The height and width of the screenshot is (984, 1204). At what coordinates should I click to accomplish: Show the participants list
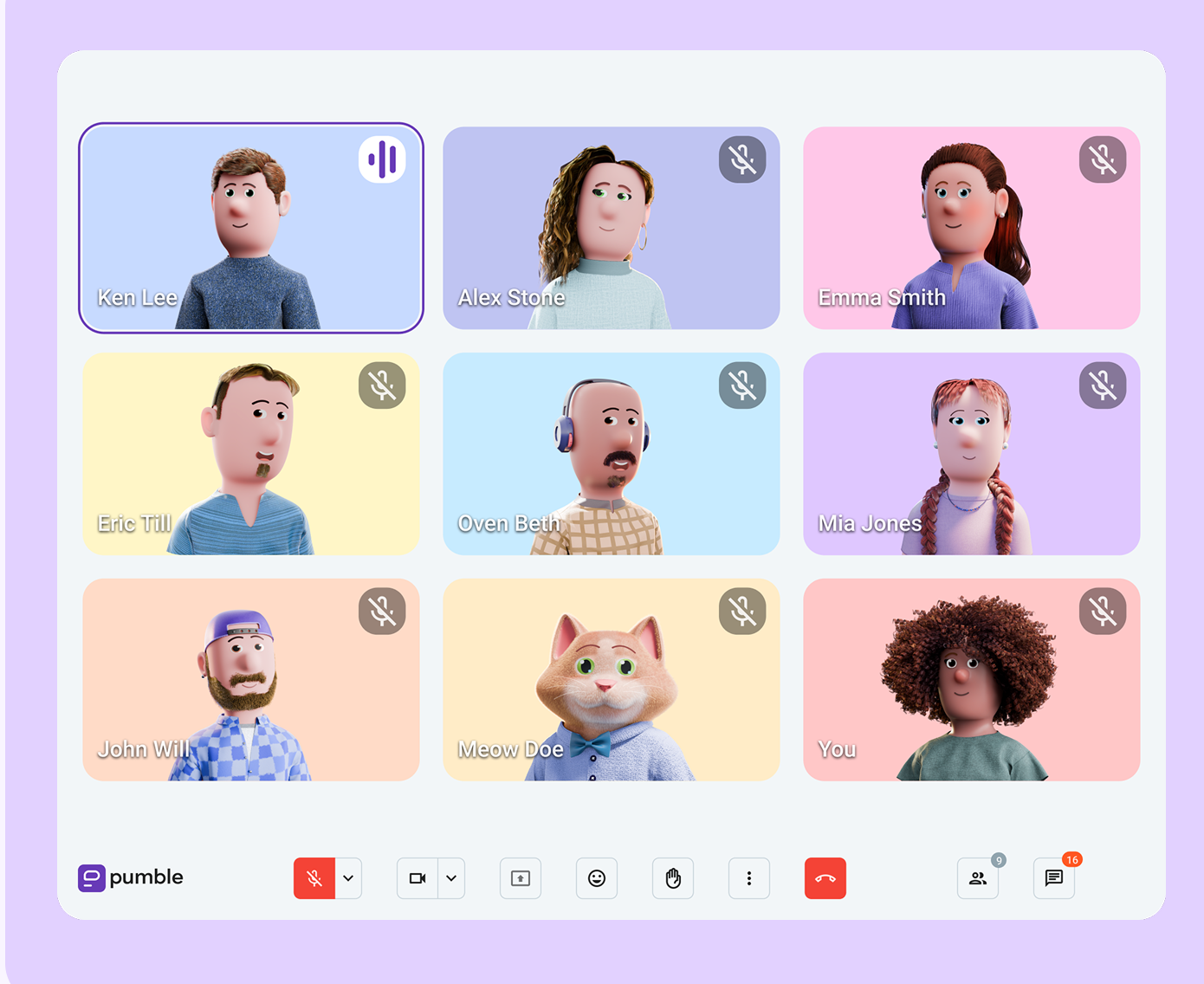pyautogui.click(x=977, y=877)
